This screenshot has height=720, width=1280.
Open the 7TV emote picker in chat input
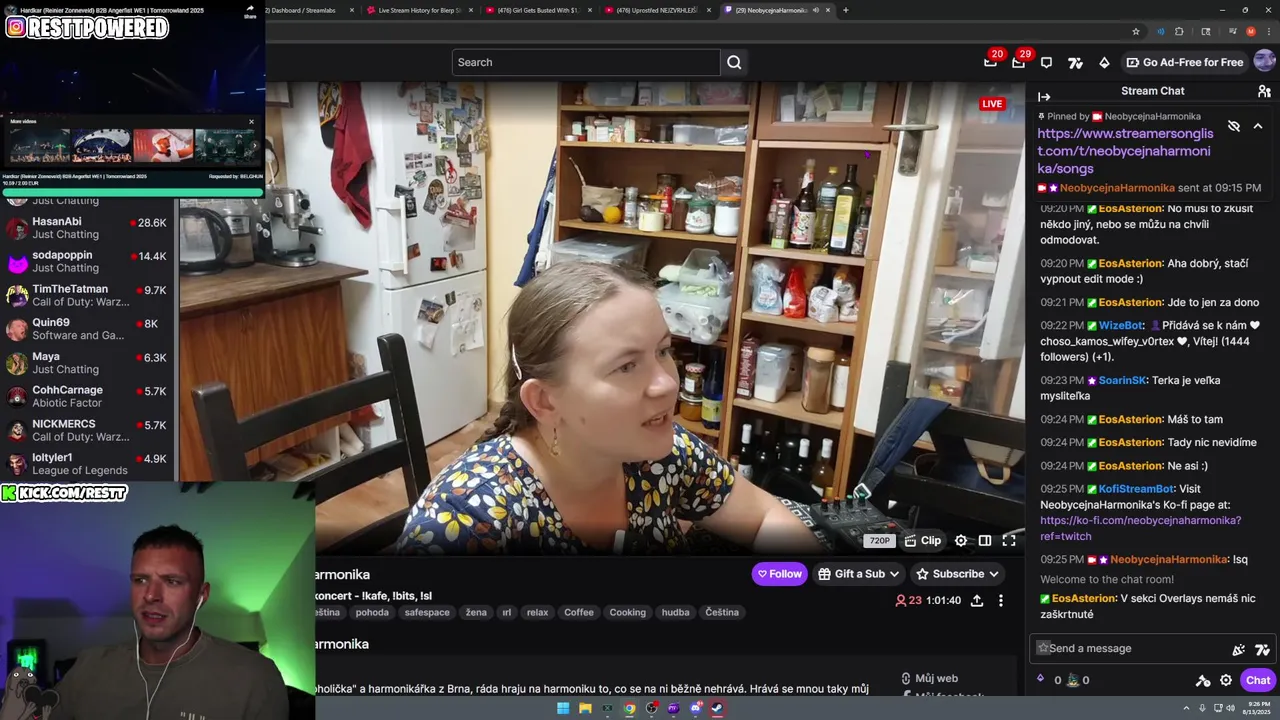tap(1262, 649)
